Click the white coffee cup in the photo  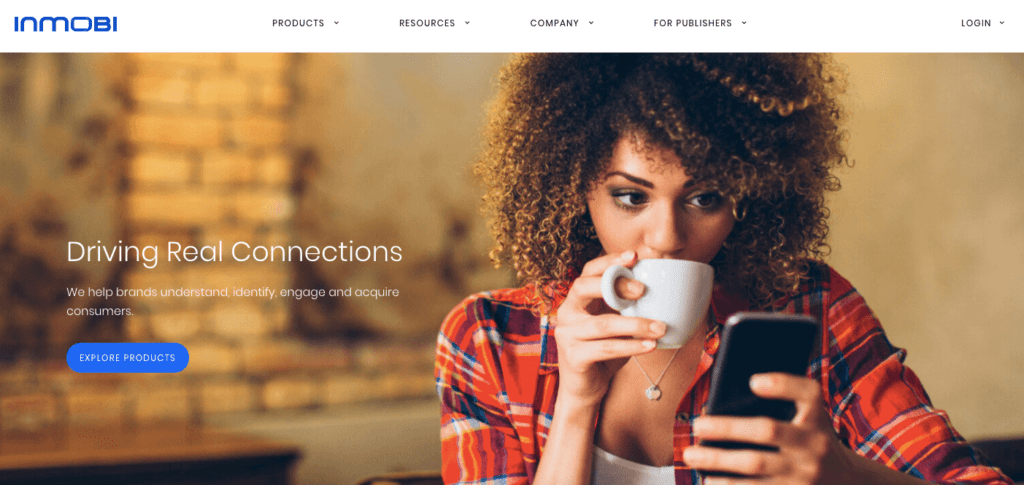[x=658, y=297]
